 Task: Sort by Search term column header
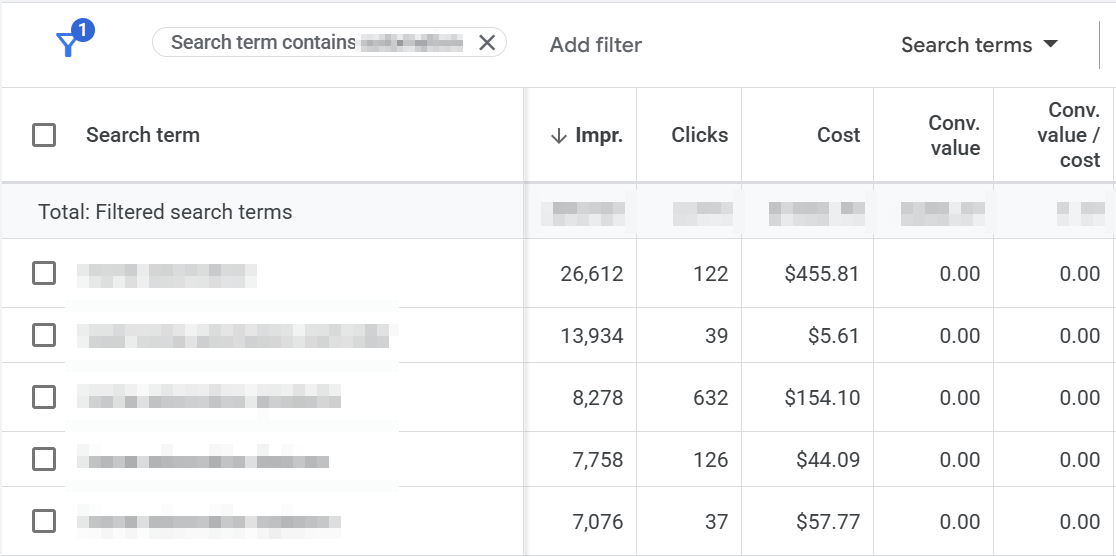pyautogui.click(x=142, y=135)
